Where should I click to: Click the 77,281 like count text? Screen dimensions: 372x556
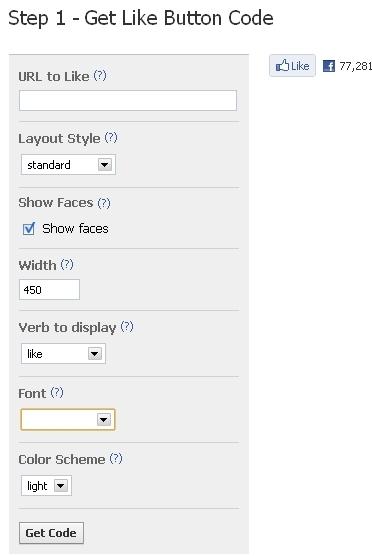[x=355, y=66]
